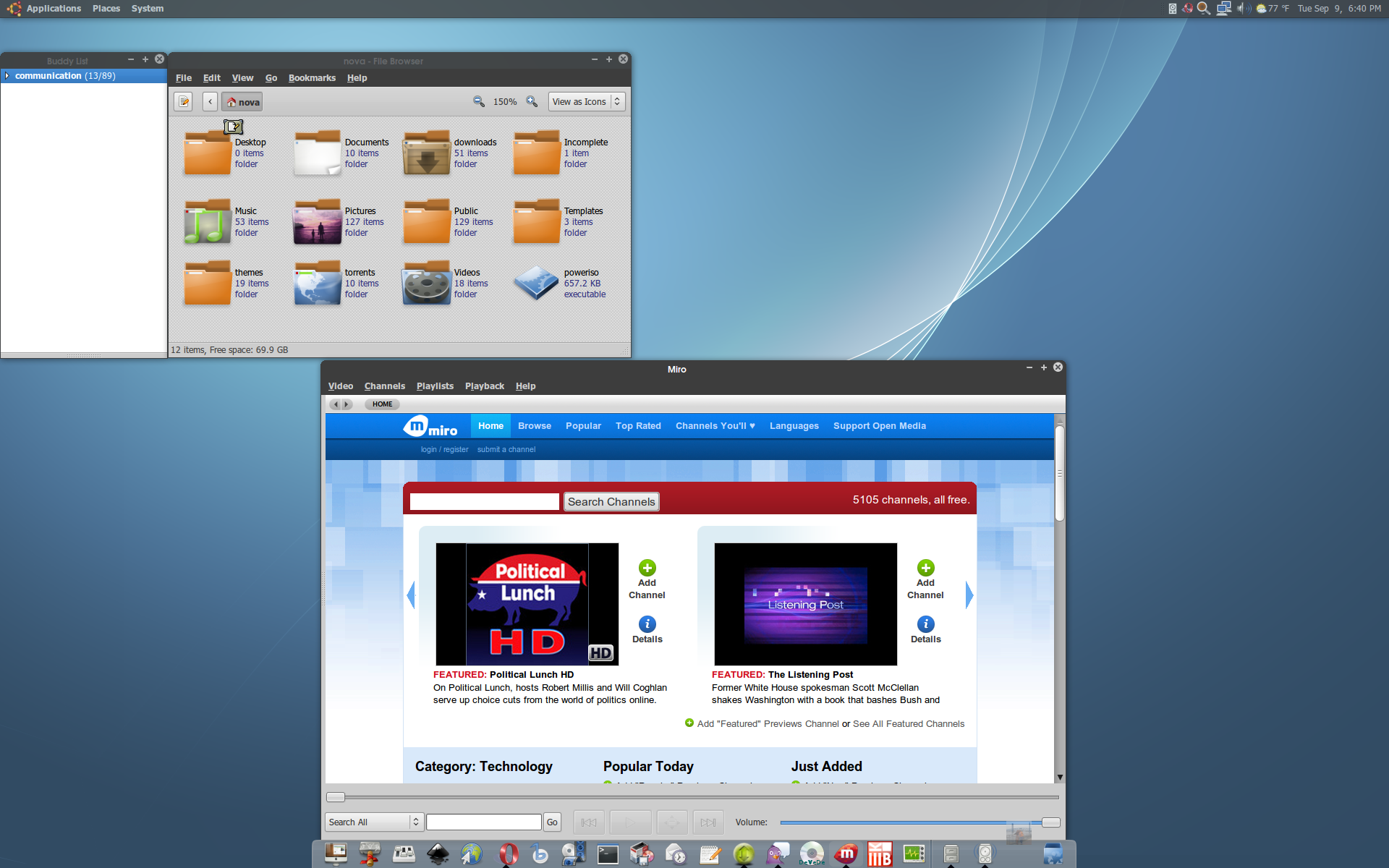Viewport: 1389px width, 868px height.
Task: Zoom out in file browser toolbar
Action: click(479, 102)
